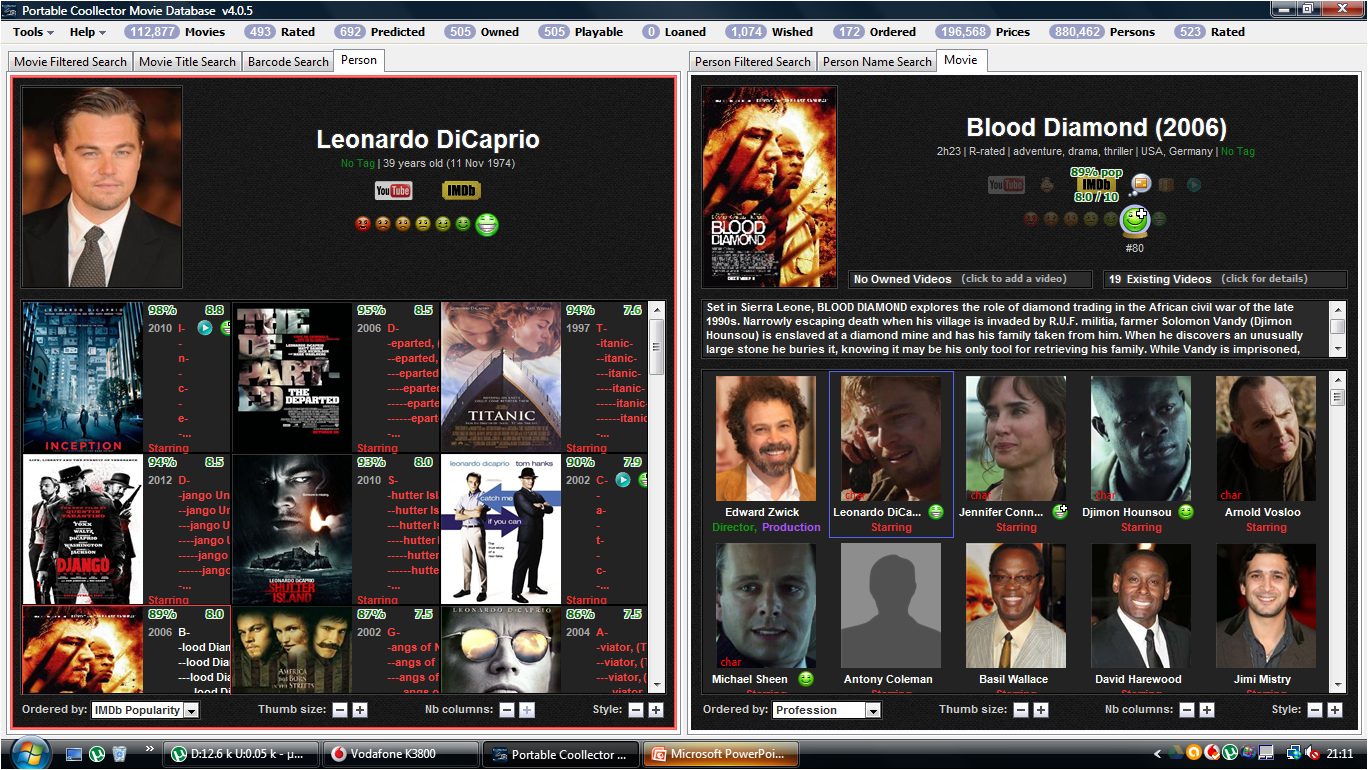This screenshot has height=770, width=1368.
Task: Select the Person tab
Action: [359, 60]
